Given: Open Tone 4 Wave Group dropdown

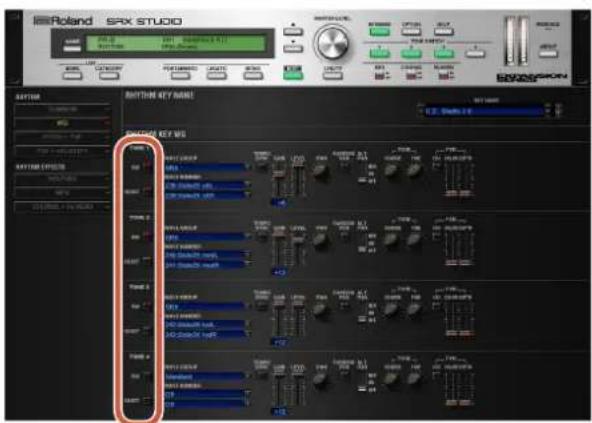Looking at the screenshot, I should point(208,377).
